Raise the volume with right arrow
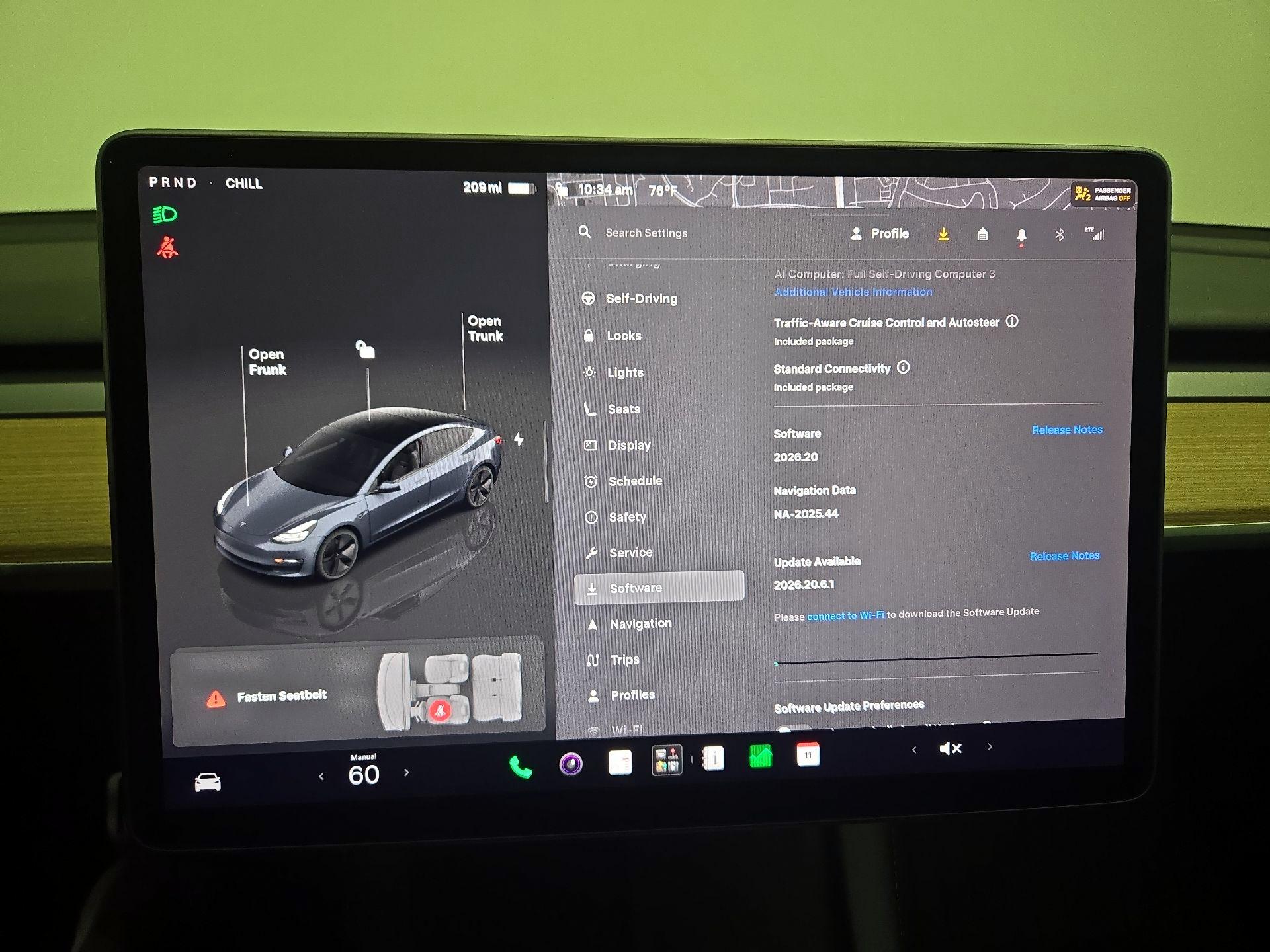The height and width of the screenshot is (952, 1270). (x=990, y=747)
